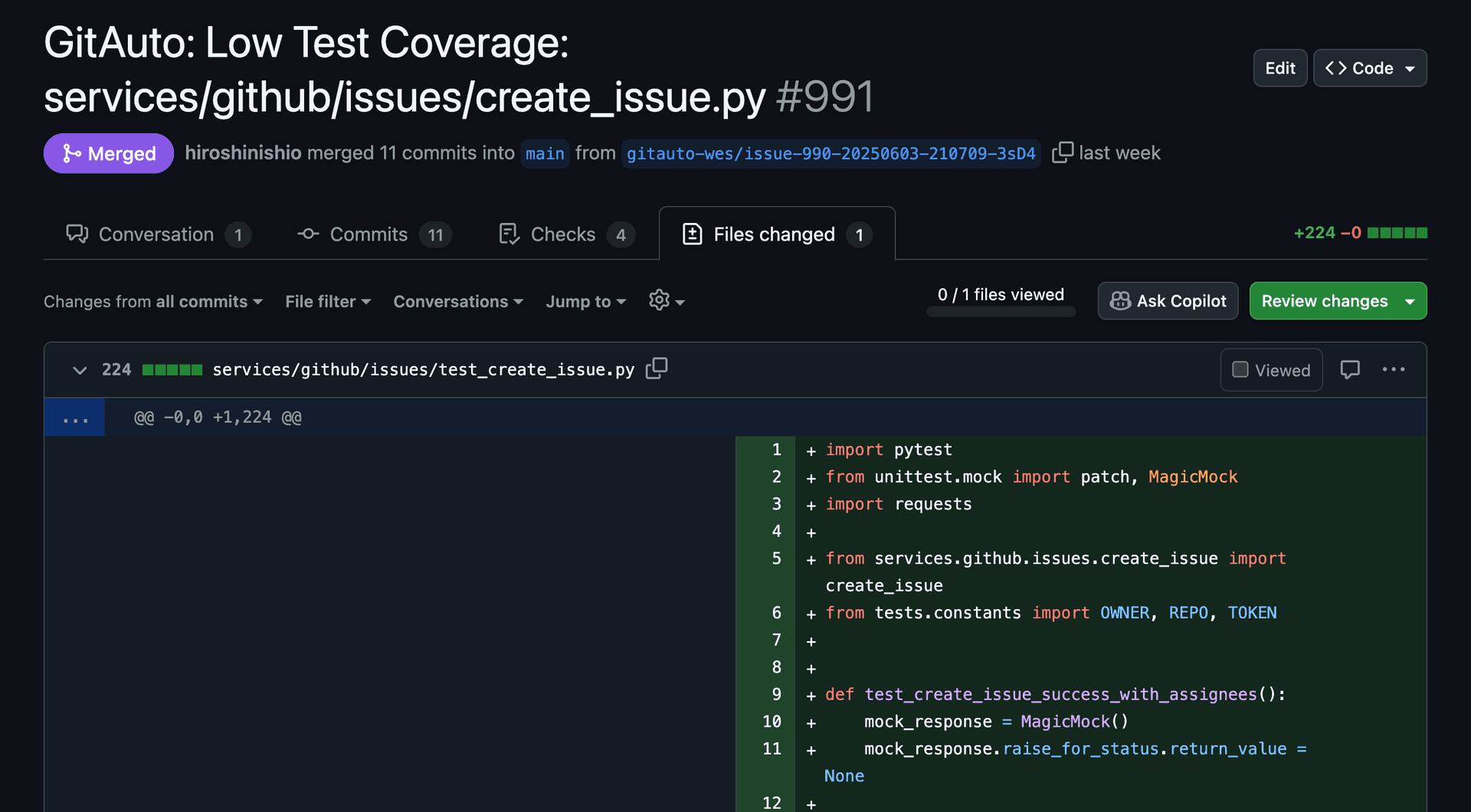Click 'last week' merge timestamp
This screenshot has height=812, width=1471.
1119,153
